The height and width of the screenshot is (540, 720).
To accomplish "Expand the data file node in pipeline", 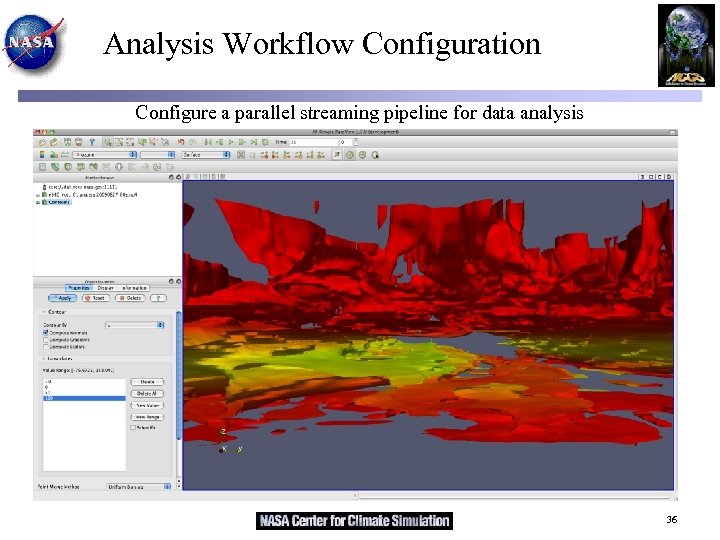I will tap(38, 195).
